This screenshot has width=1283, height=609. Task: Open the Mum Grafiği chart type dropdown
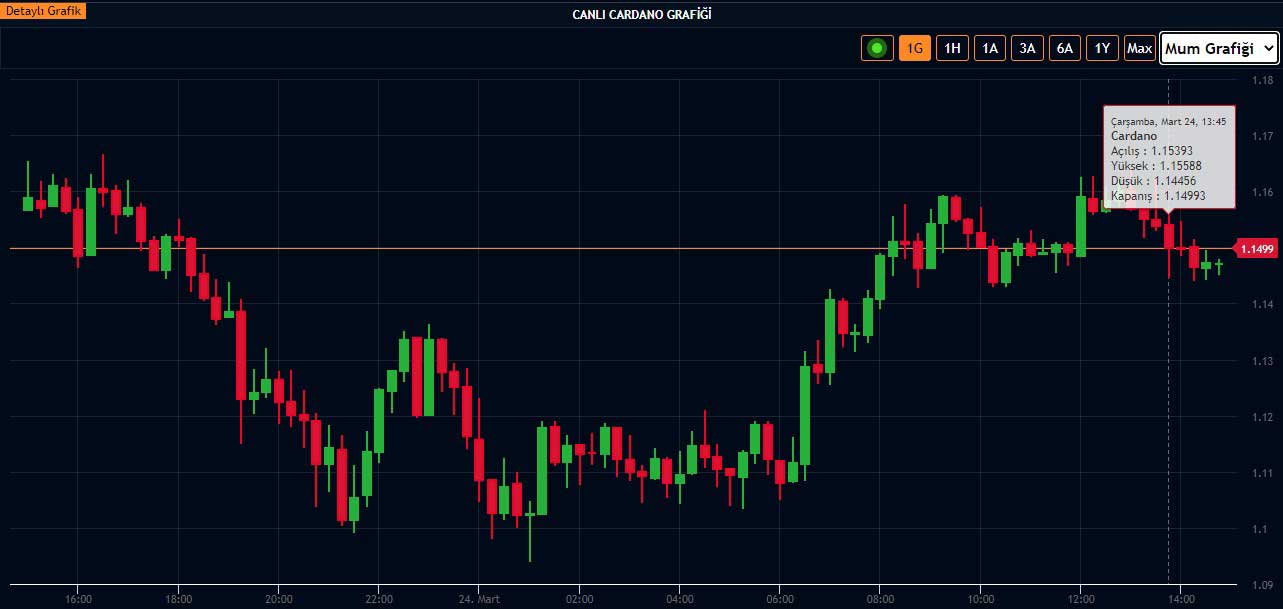[1219, 49]
